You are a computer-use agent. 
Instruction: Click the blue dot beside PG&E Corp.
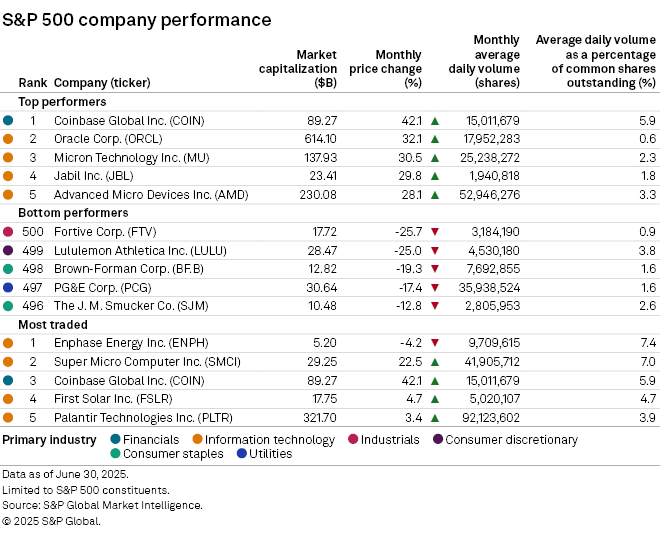[8, 287]
